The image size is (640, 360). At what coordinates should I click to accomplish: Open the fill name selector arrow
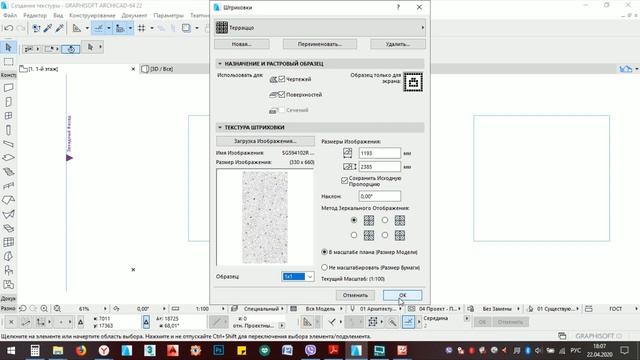click(x=422, y=28)
